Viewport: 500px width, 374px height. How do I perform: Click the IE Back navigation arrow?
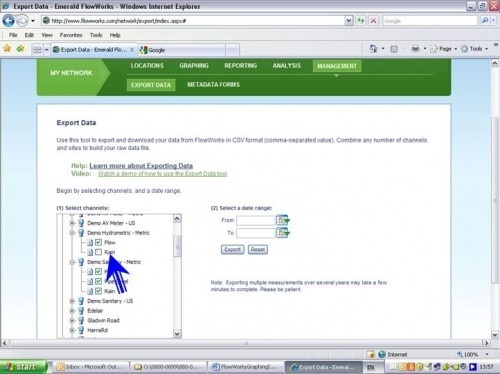coord(8,21)
